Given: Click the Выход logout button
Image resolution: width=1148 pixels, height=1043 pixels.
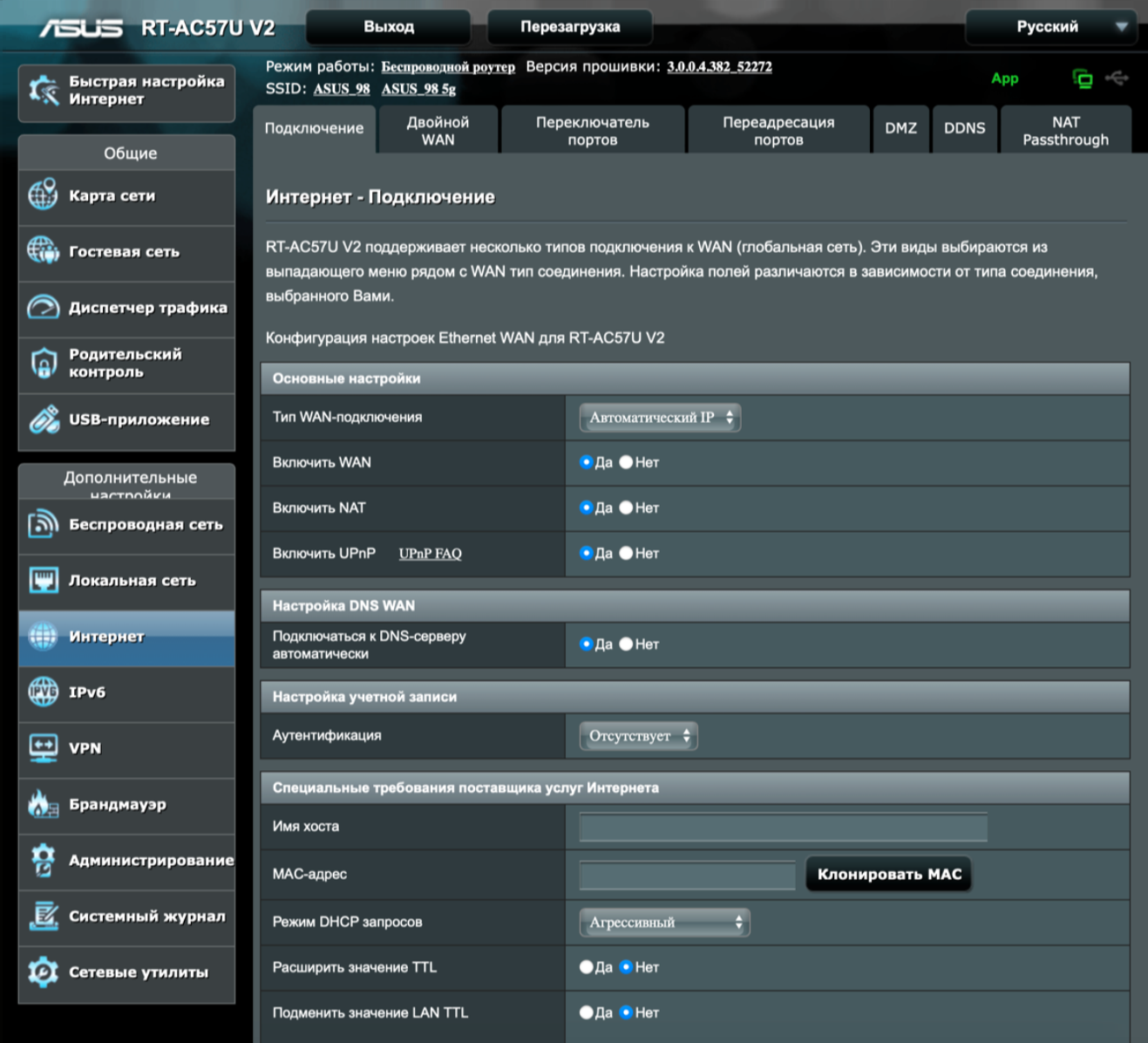Looking at the screenshot, I should [389, 27].
